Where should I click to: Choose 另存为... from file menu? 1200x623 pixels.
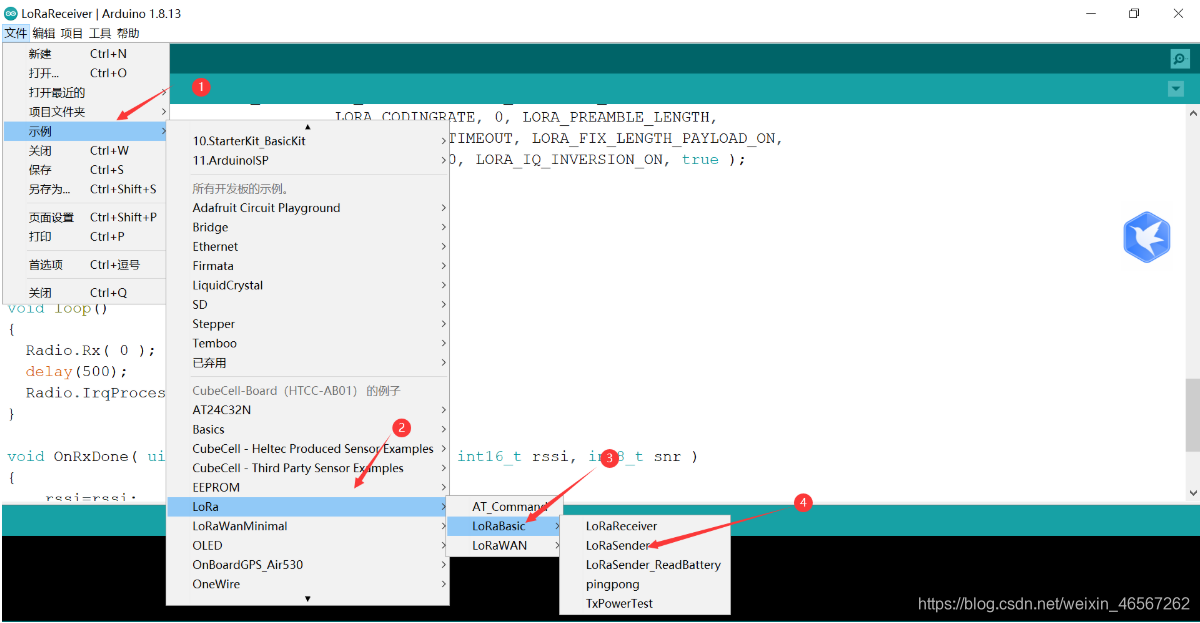point(86,189)
